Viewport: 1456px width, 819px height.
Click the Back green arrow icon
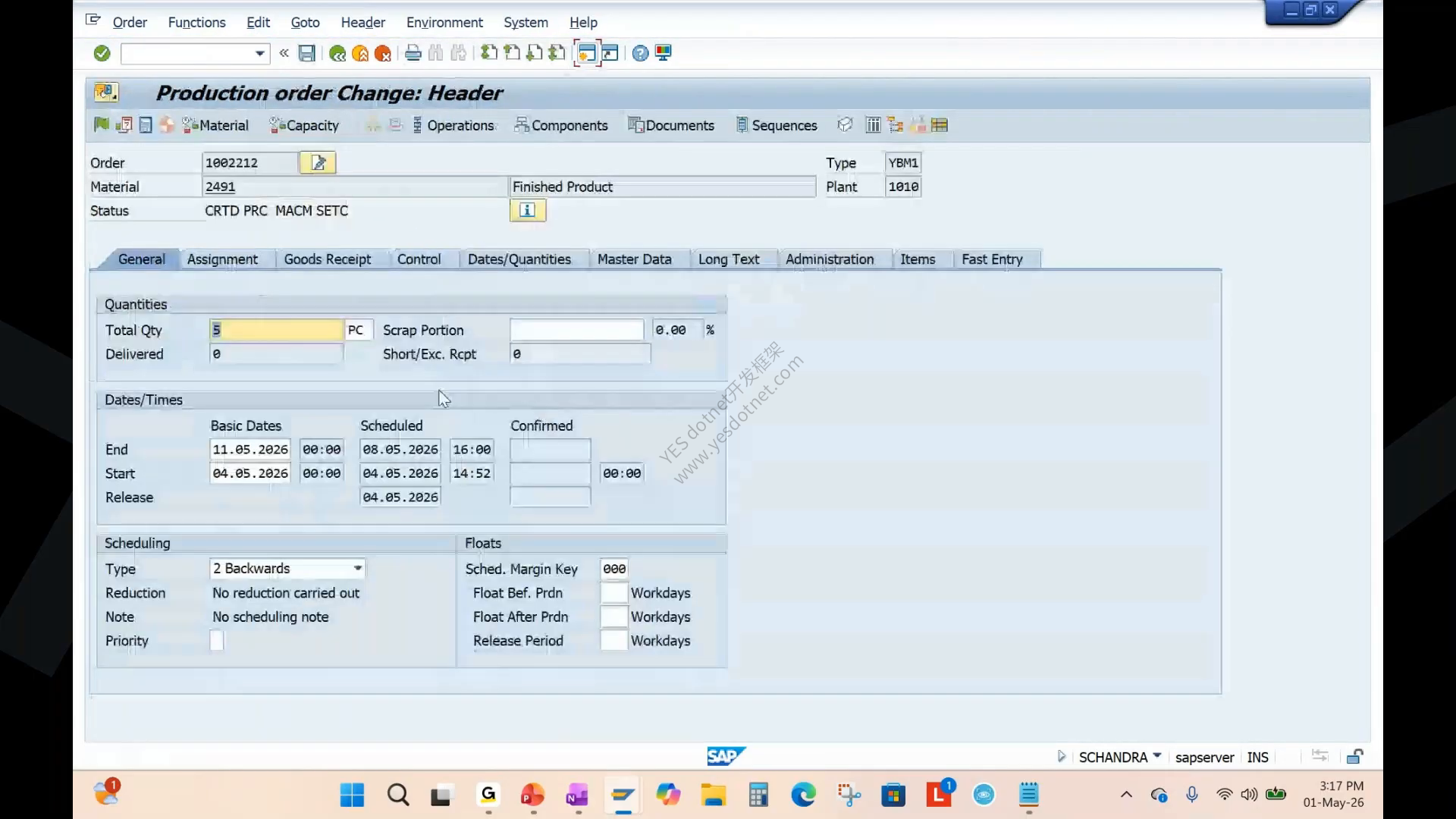point(337,53)
